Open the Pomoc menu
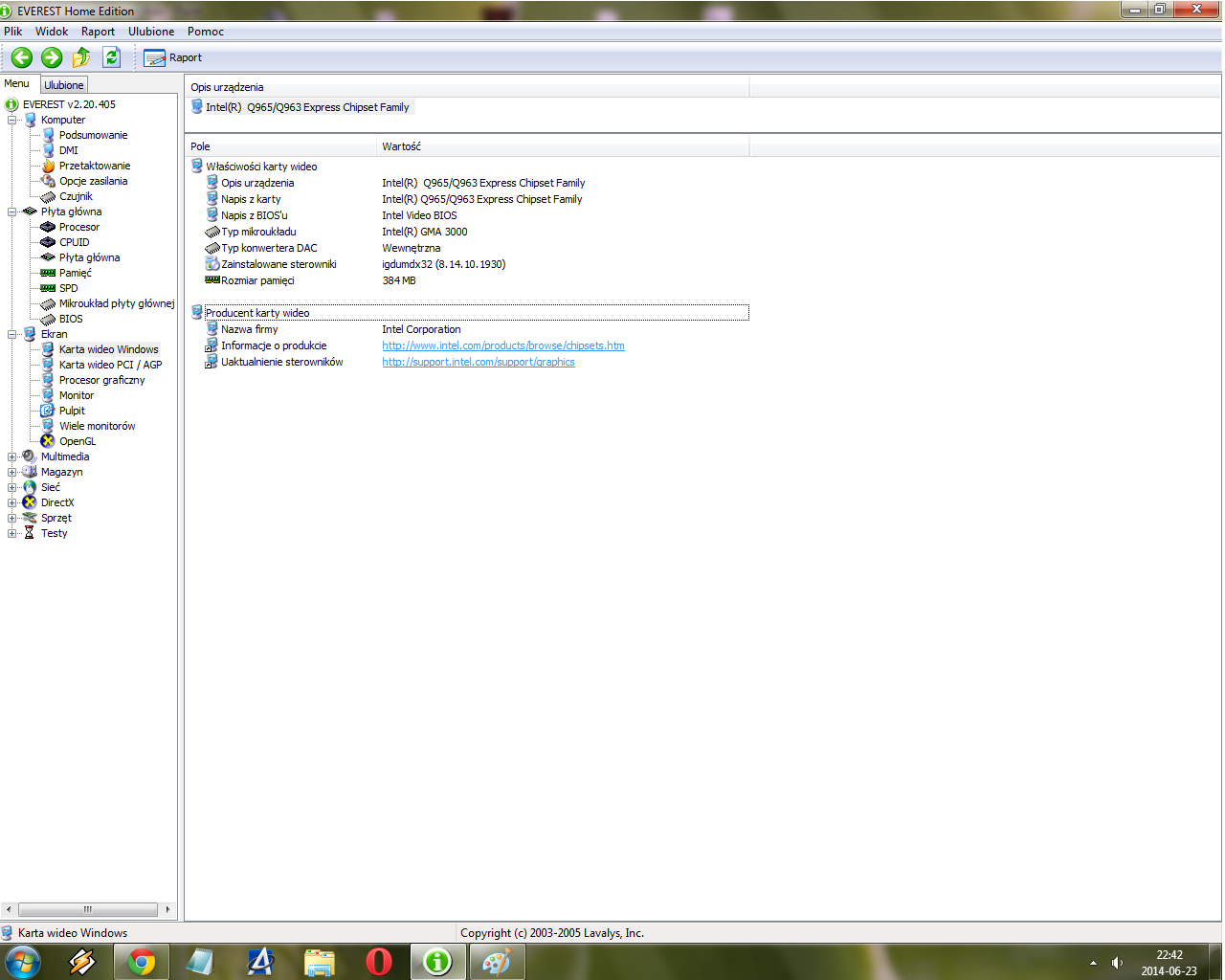 pos(206,32)
